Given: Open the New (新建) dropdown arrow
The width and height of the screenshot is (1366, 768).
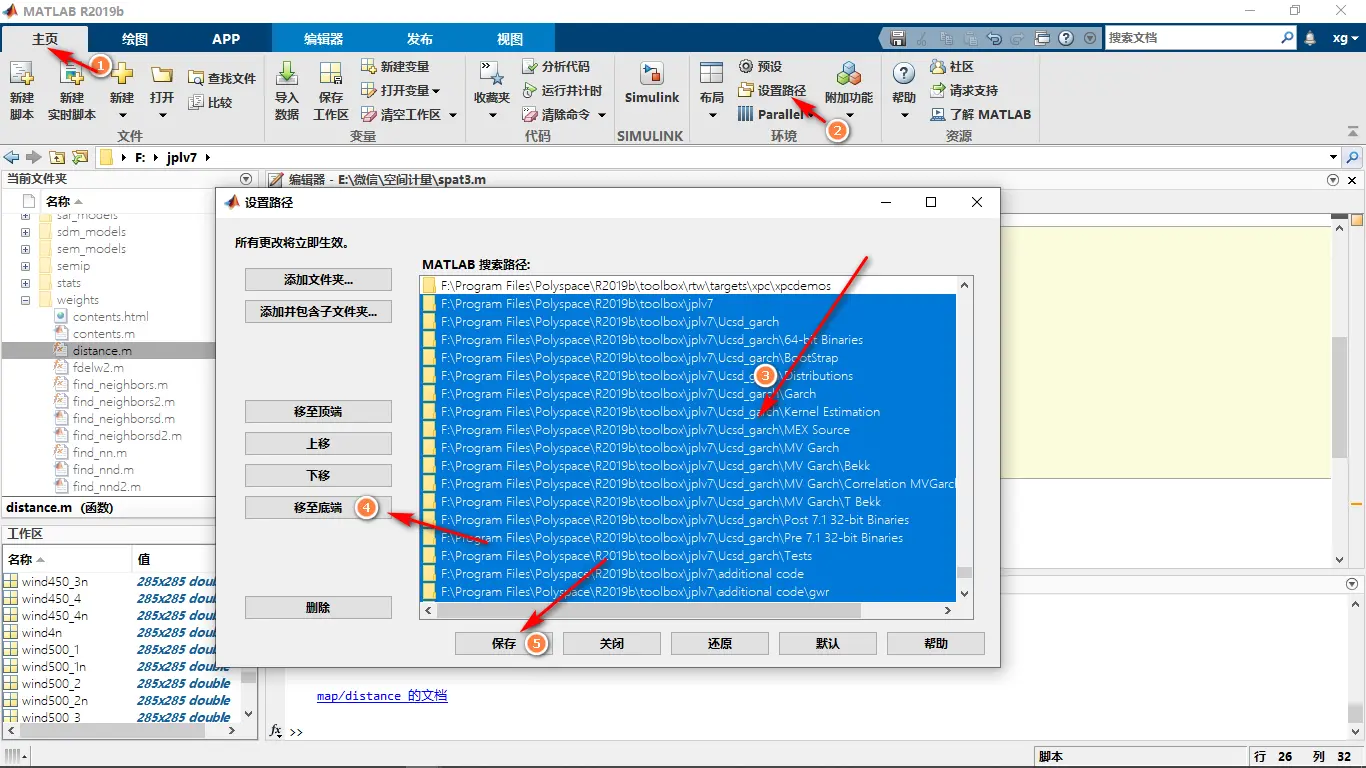Looking at the screenshot, I should (x=122, y=116).
